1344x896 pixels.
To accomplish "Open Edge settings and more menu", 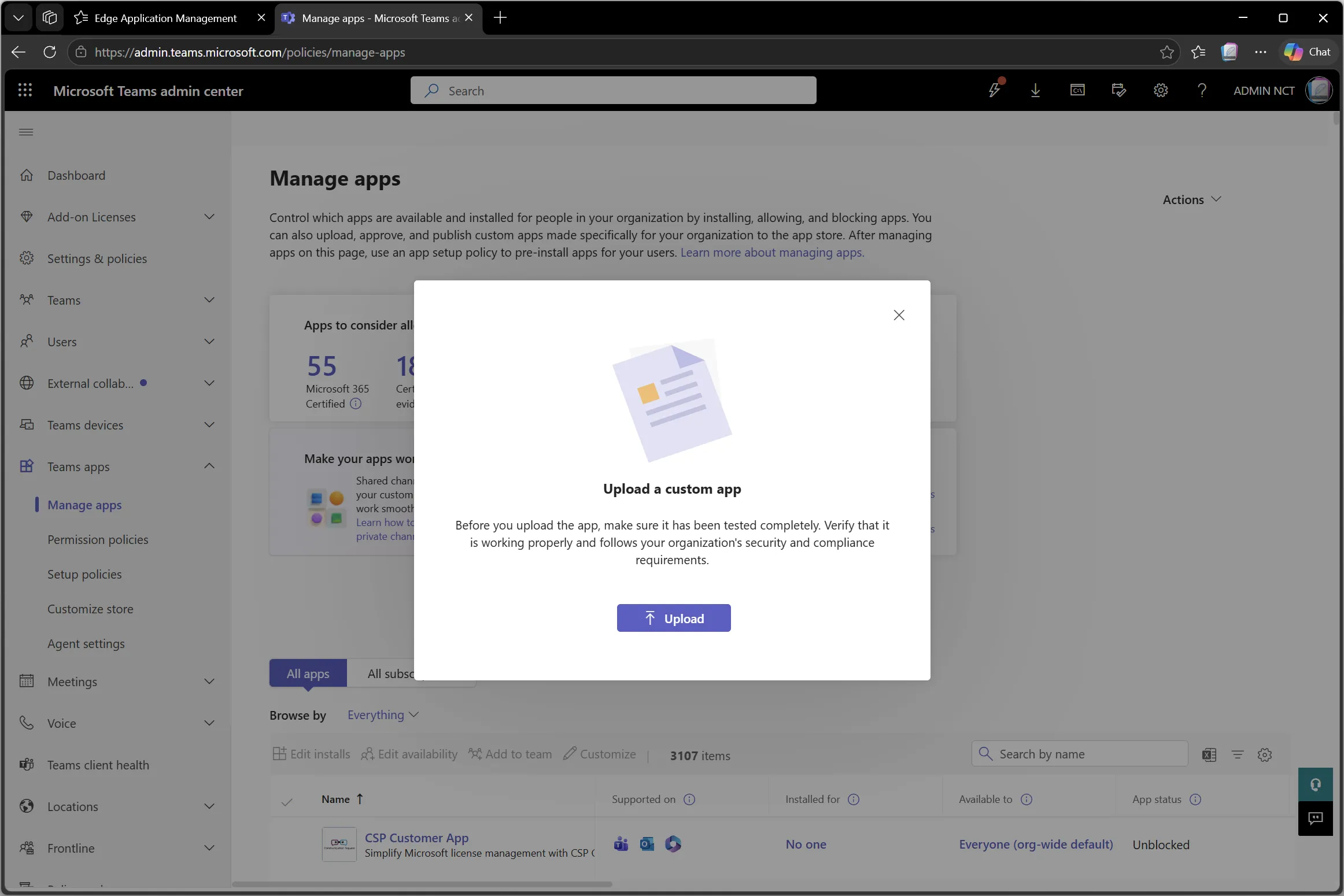I will pos(1261,52).
